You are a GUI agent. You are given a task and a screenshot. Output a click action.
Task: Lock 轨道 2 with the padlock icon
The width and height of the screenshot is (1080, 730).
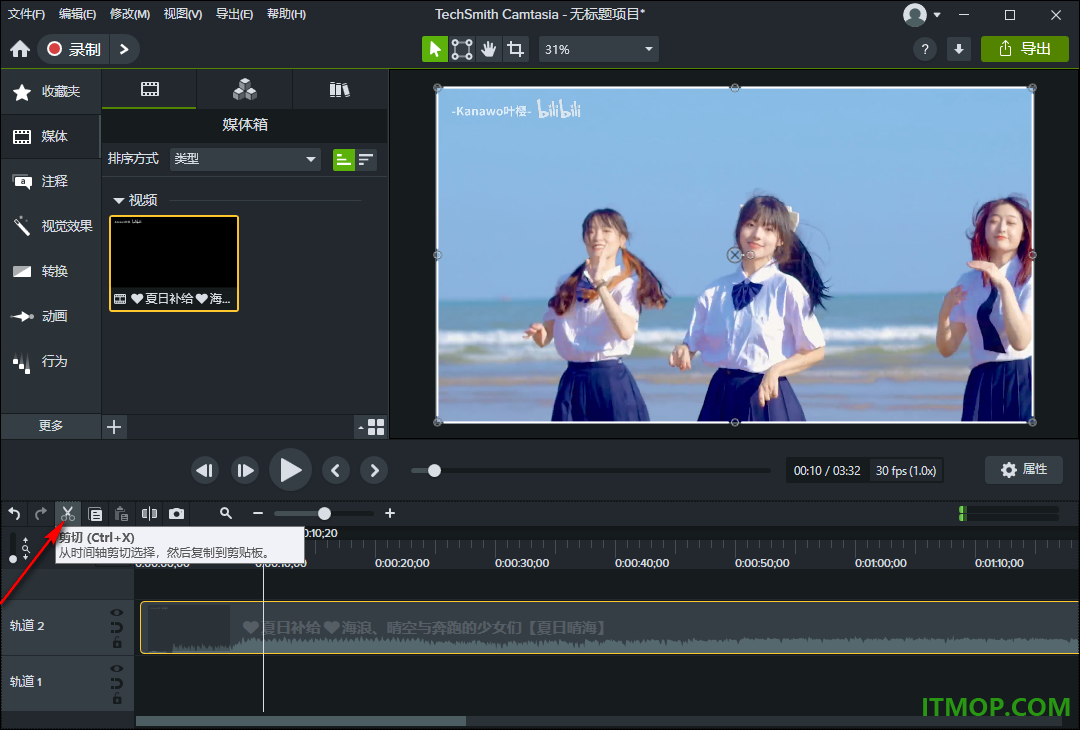[x=117, y=643]
